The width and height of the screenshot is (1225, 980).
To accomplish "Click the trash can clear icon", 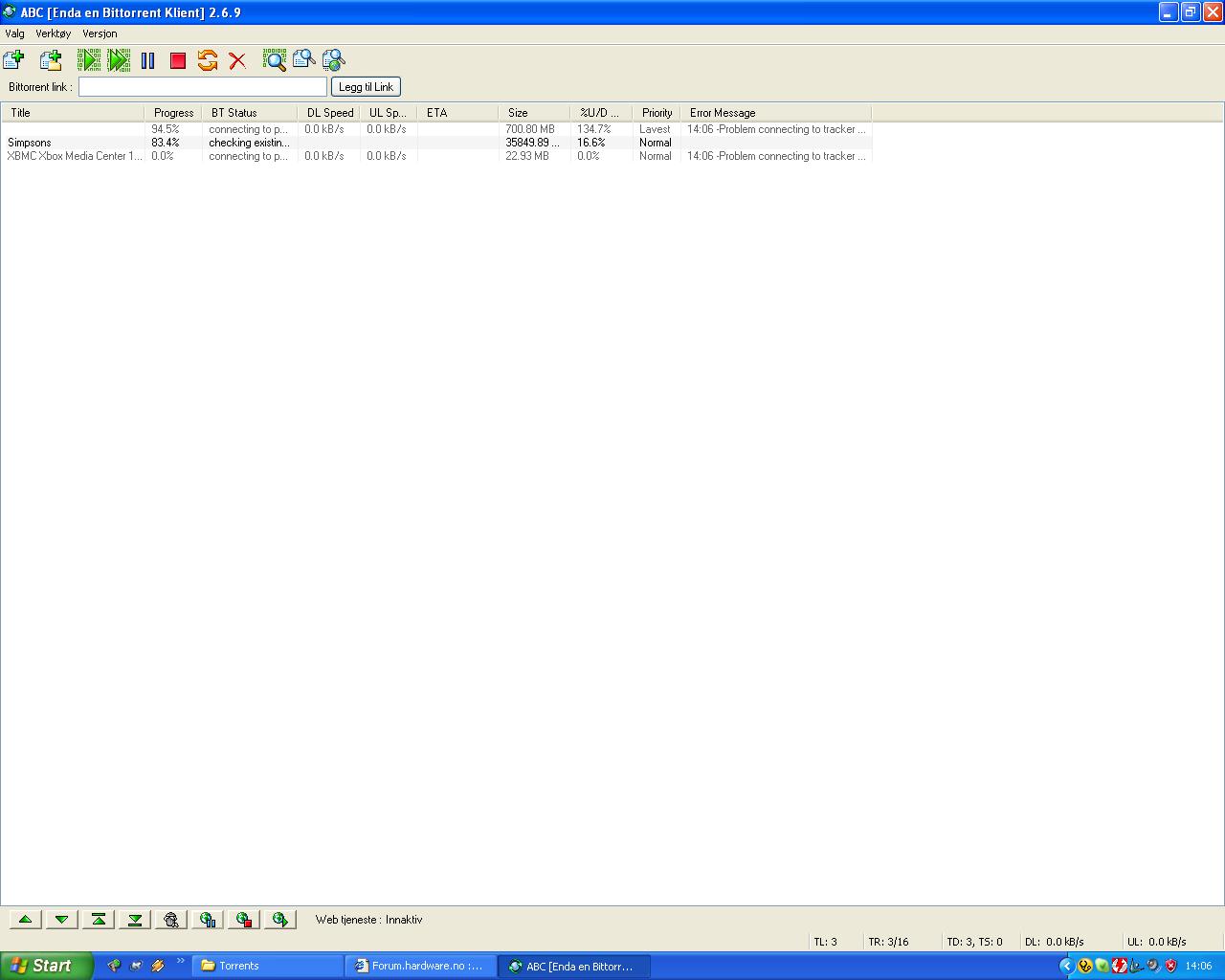I will (171, 920).
